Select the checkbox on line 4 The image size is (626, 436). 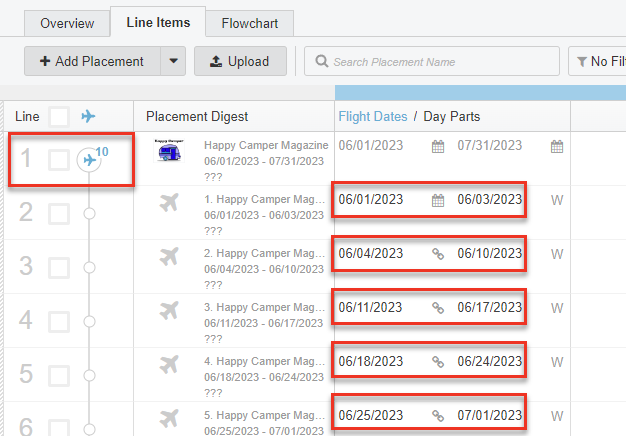(x=59, y=321)
